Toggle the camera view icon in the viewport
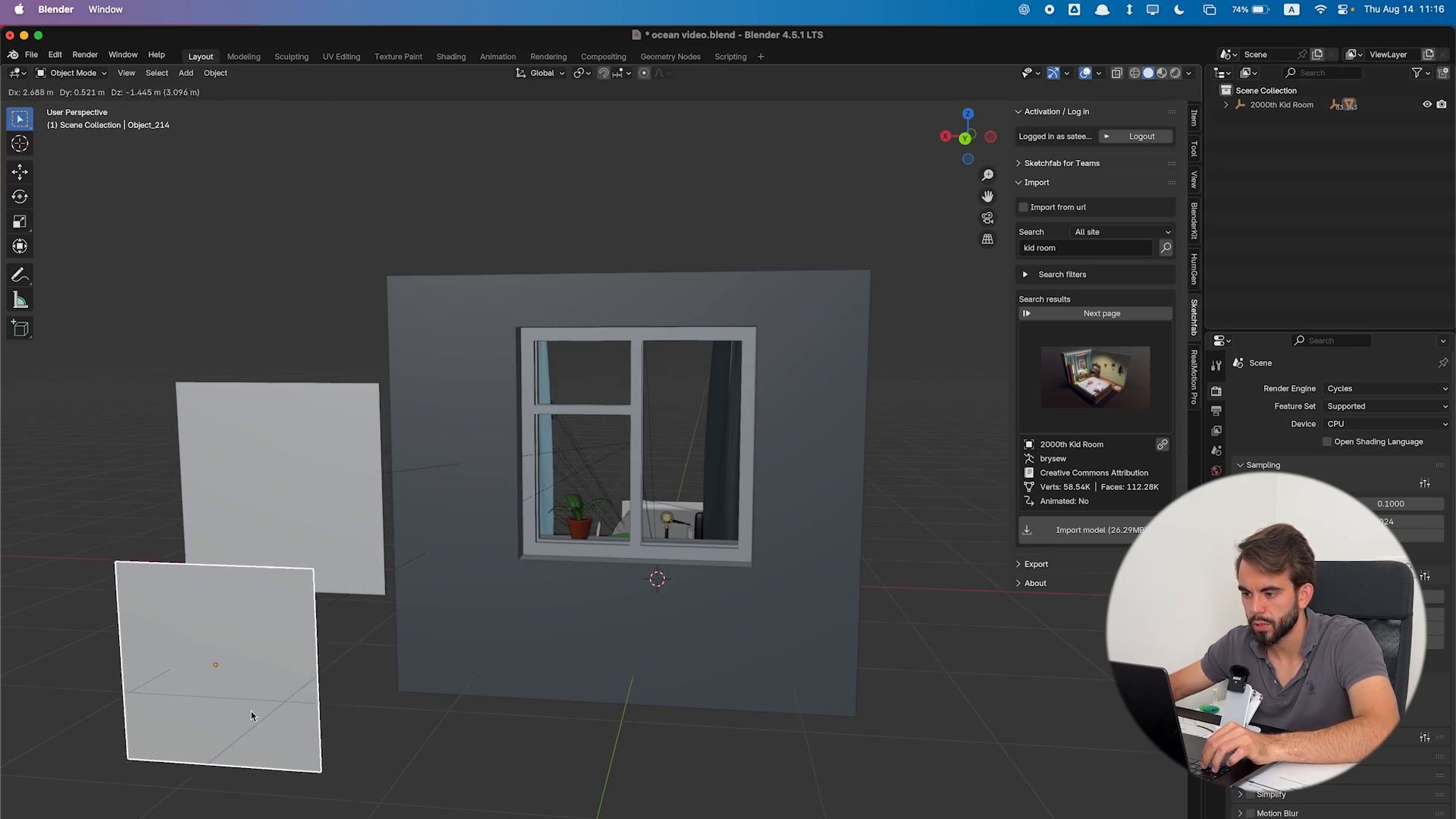This screenshot has height=819, width=1456. pos(987,218)
